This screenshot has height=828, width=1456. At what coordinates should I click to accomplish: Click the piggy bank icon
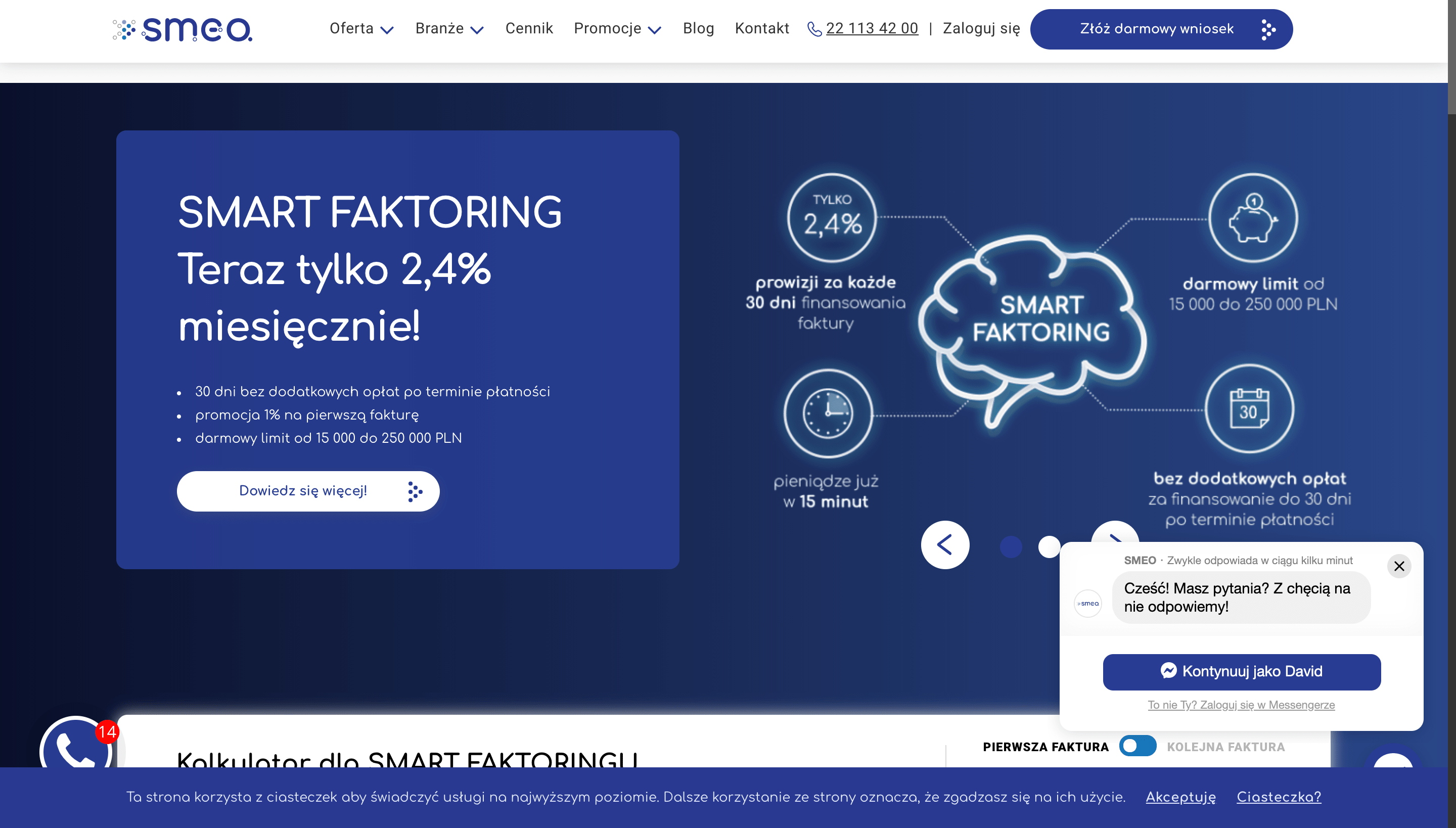(1253, 218)
